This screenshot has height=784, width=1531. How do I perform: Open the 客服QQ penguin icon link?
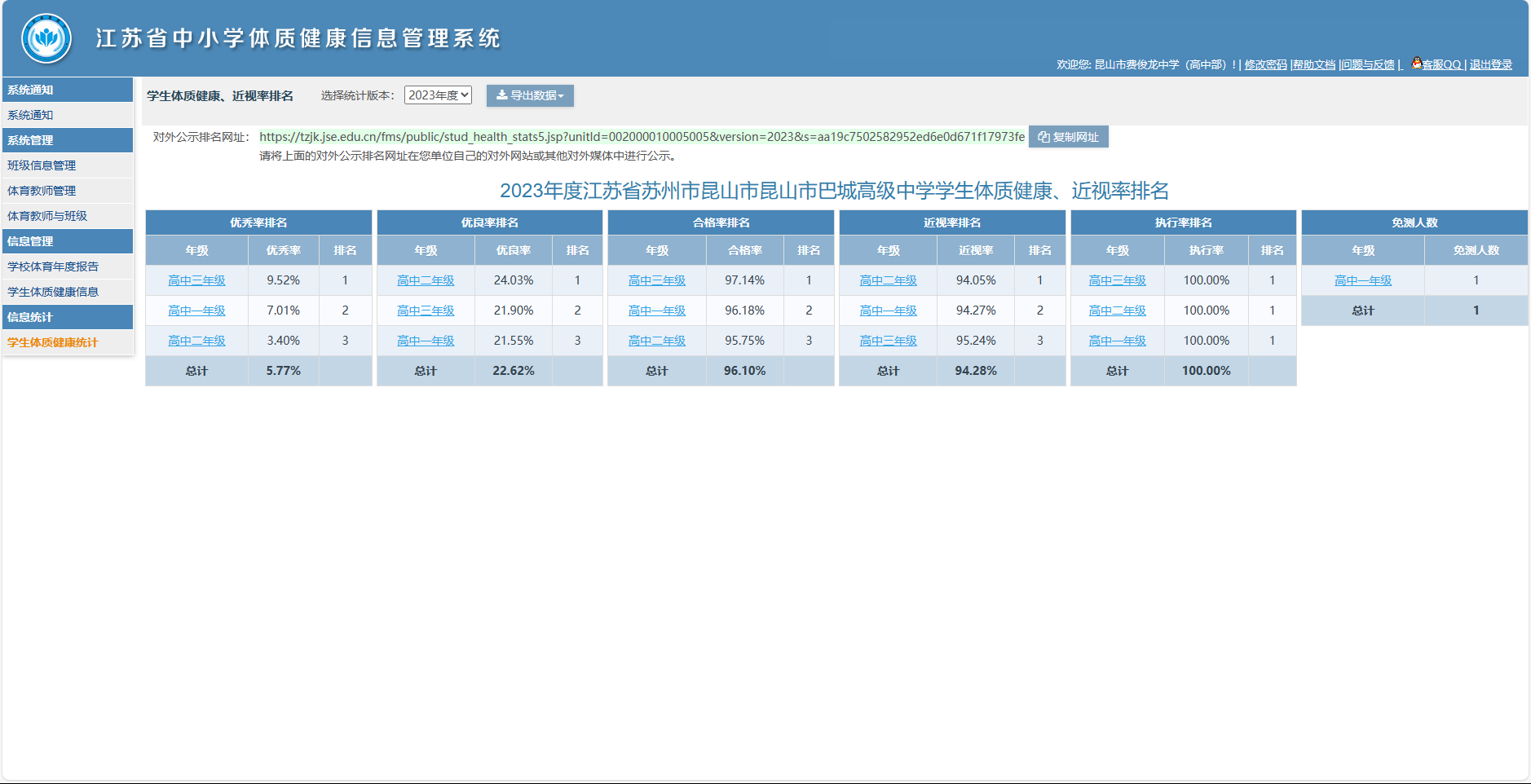click(x=1417, y=63)
